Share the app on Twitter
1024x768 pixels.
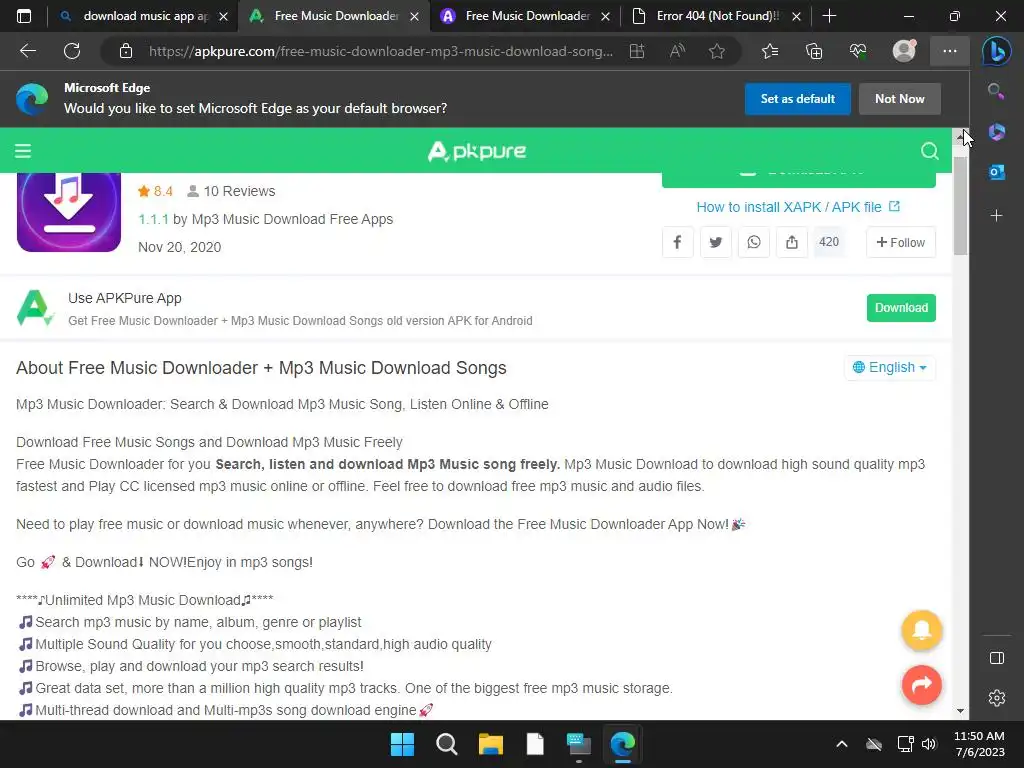point(716,242)
